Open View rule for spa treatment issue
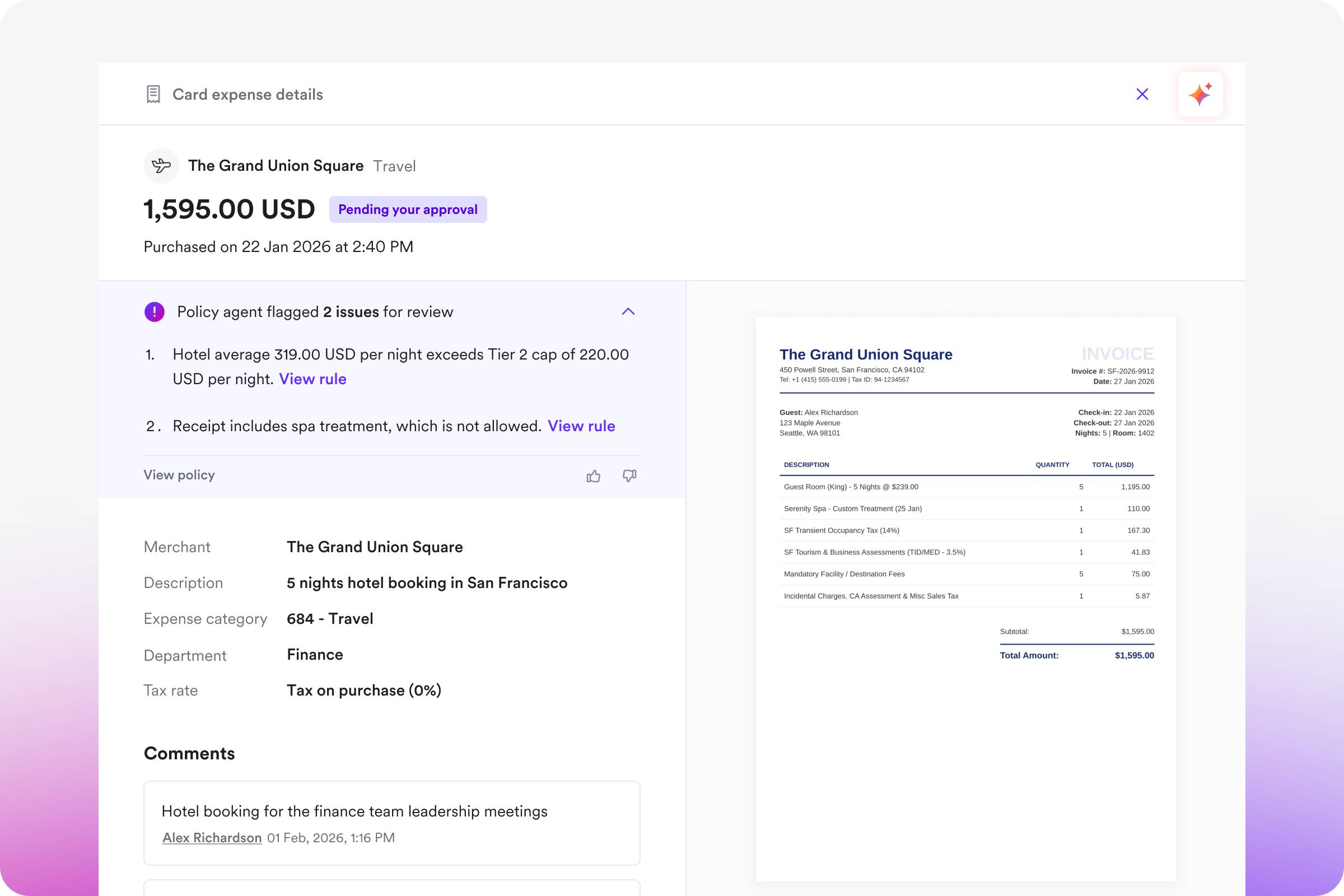This screenshot has width=1344, height=896. coord(581,426)
